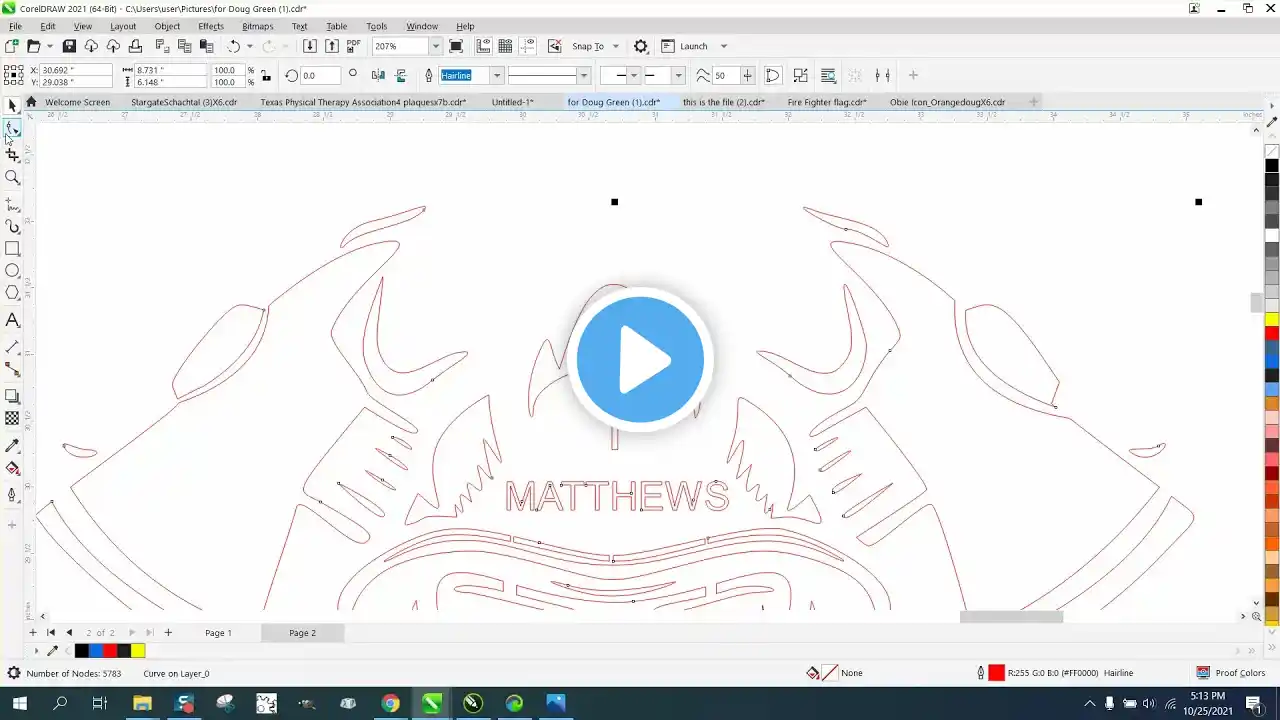The image size is (1280, 720).
Task: Open the Bitmaps menu
Action: pos(258,26)
